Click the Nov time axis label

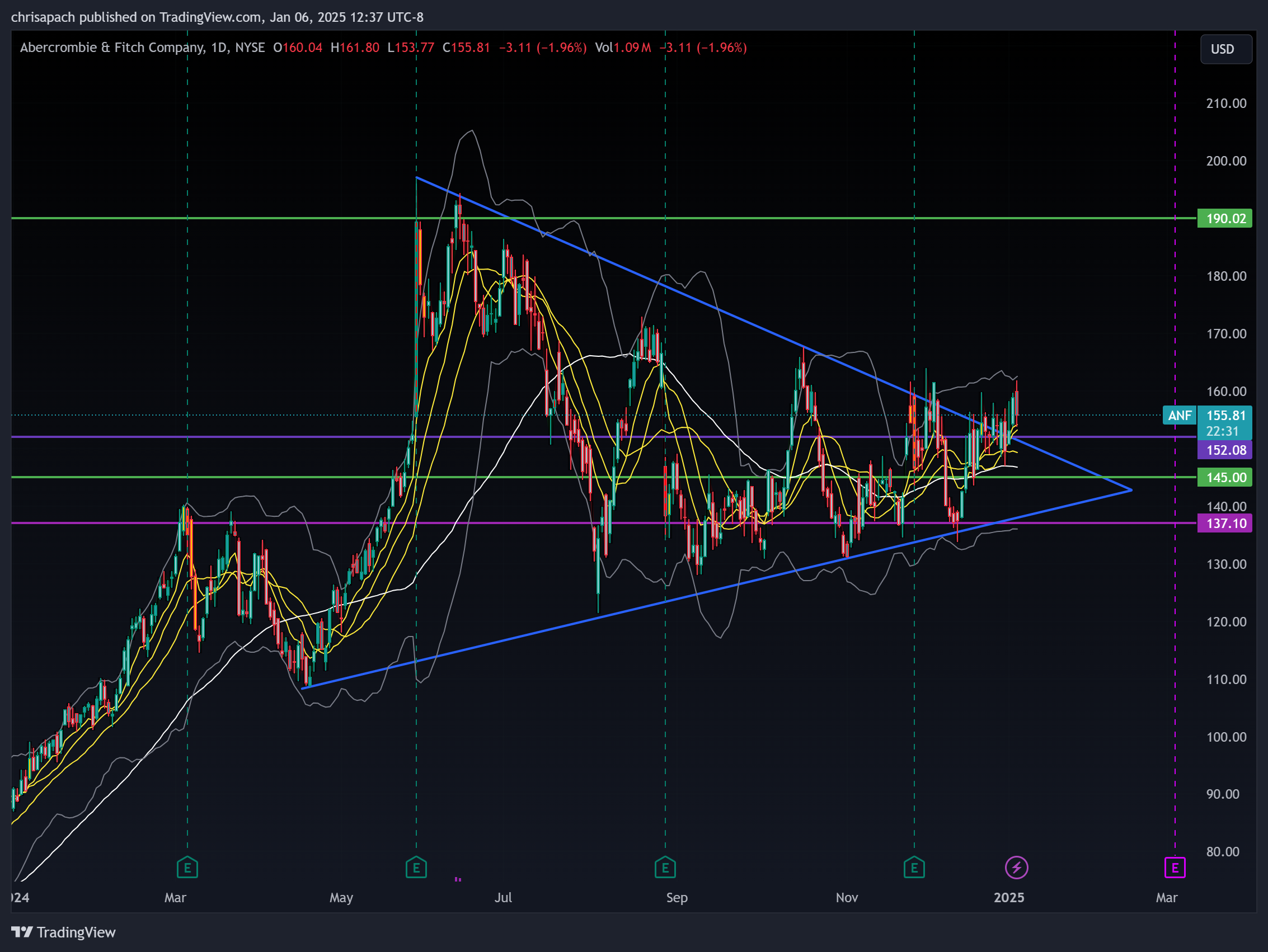pos(847,898)
